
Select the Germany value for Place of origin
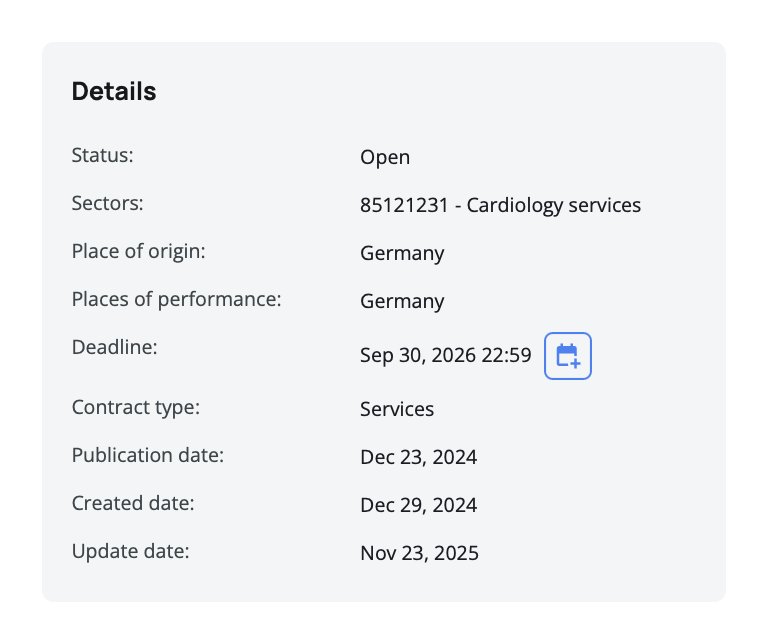402,253
